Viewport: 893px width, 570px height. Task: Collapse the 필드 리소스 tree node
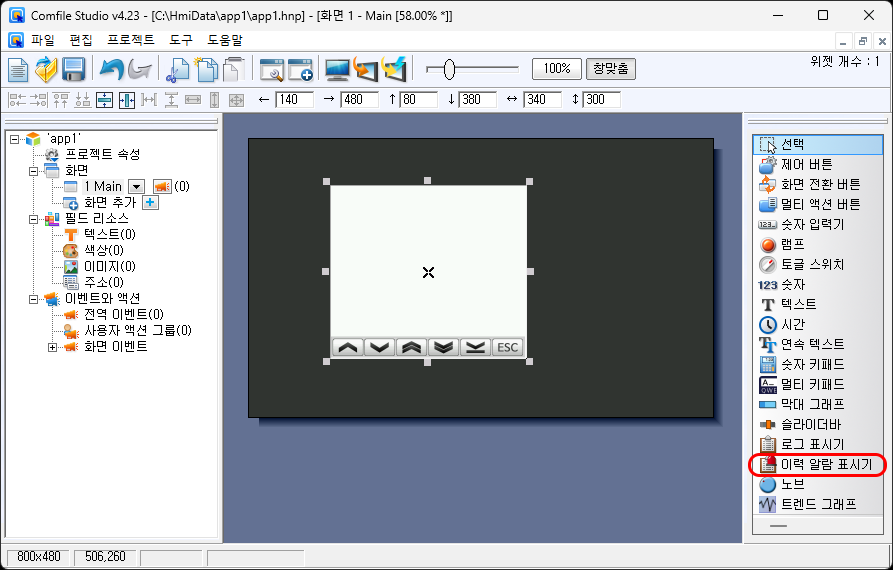click(x=34, y=218)
